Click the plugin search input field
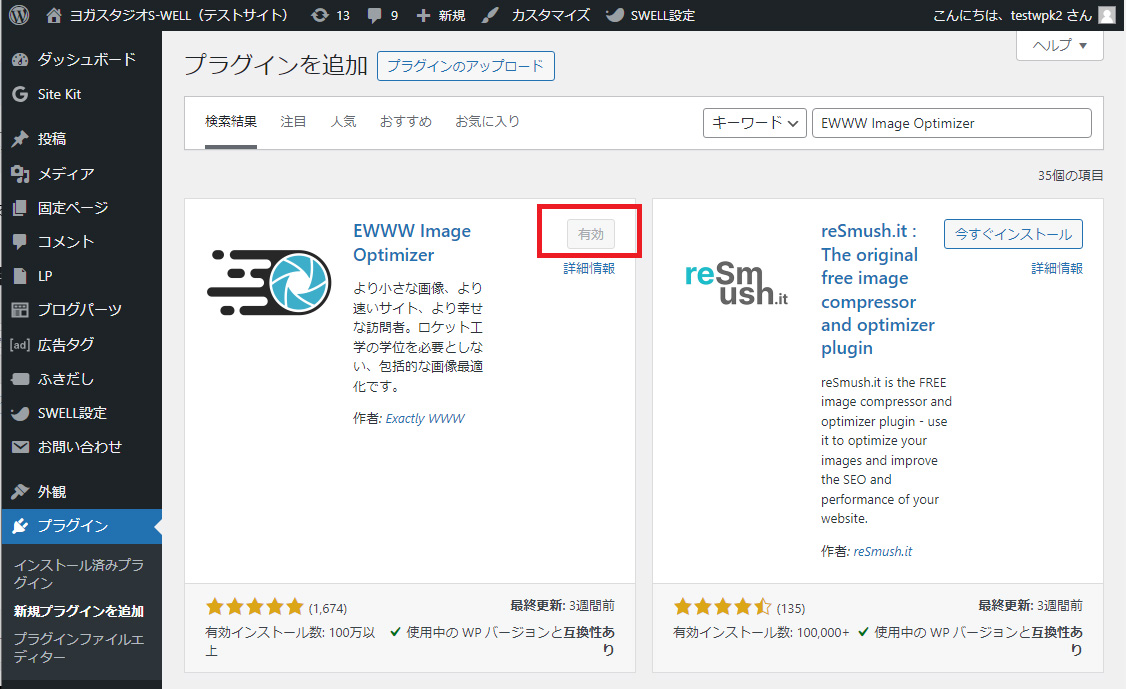The height and width of the screenshot is (689, 1127). pyautogui.click(x=952, y=123)
